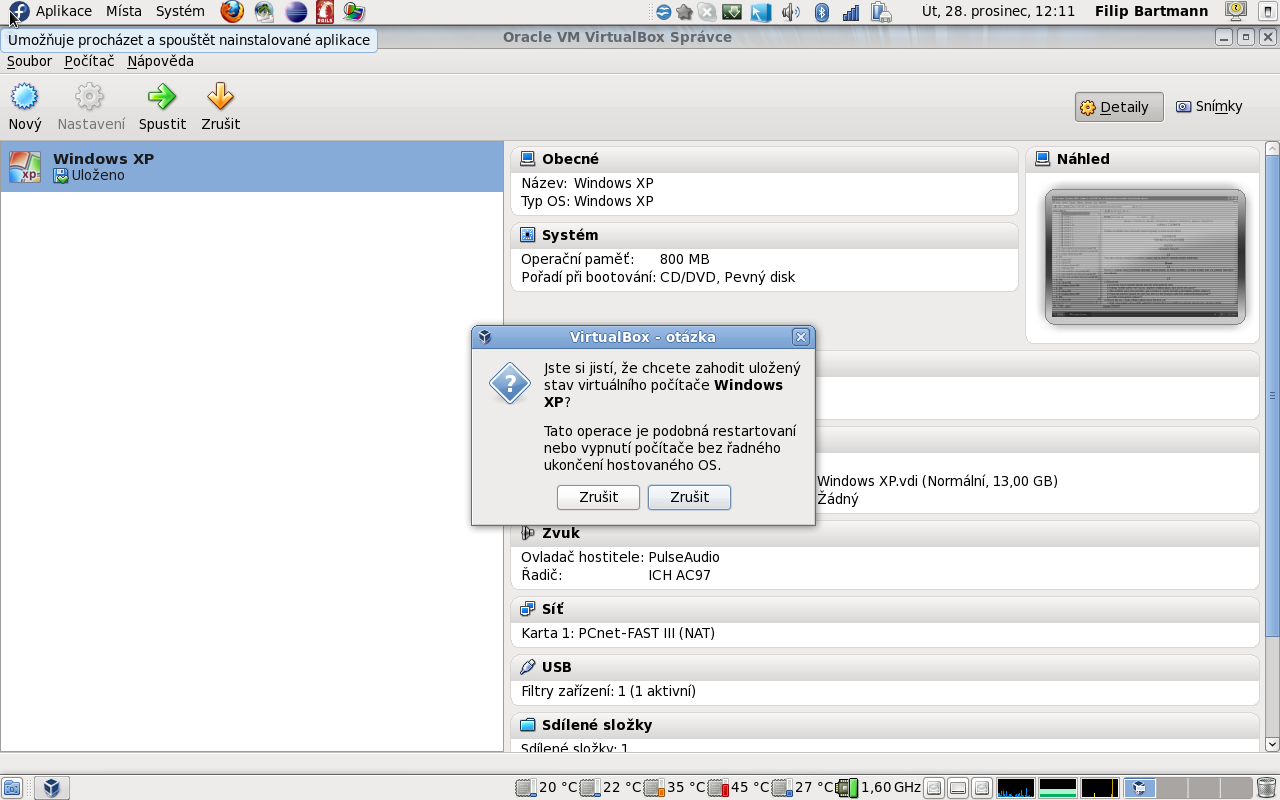This screenshot has width=1280, height=800.
Task: Click the question mark dialog icon
Action: click(509, 383)
